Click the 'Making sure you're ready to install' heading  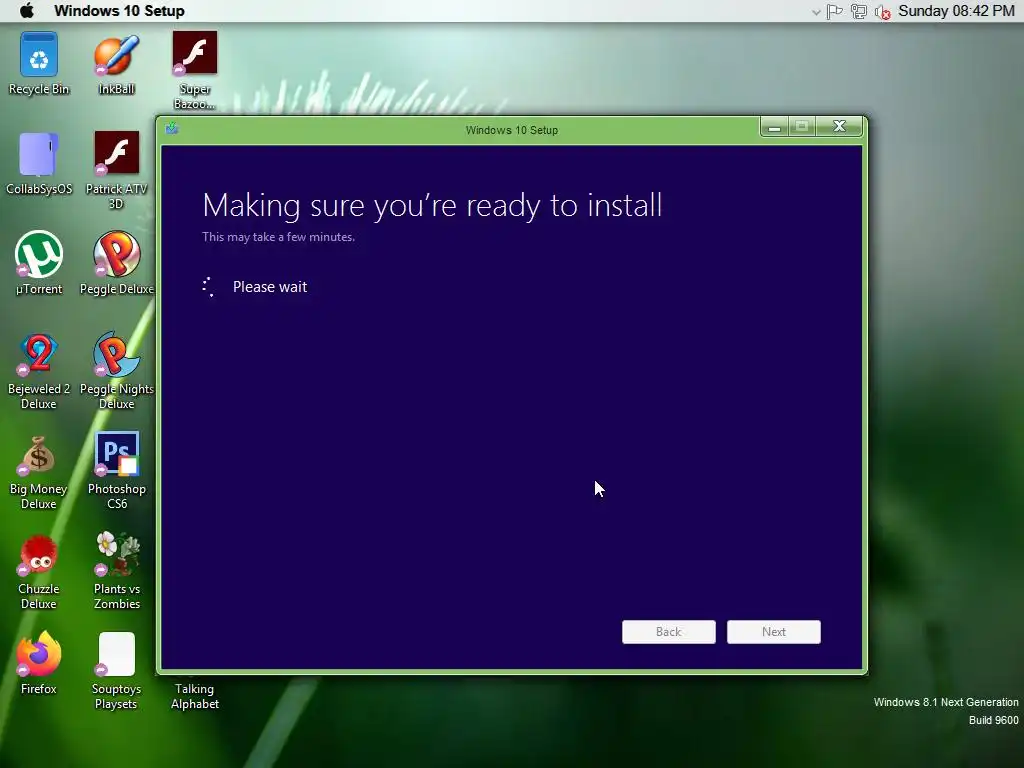click(432, 206)
